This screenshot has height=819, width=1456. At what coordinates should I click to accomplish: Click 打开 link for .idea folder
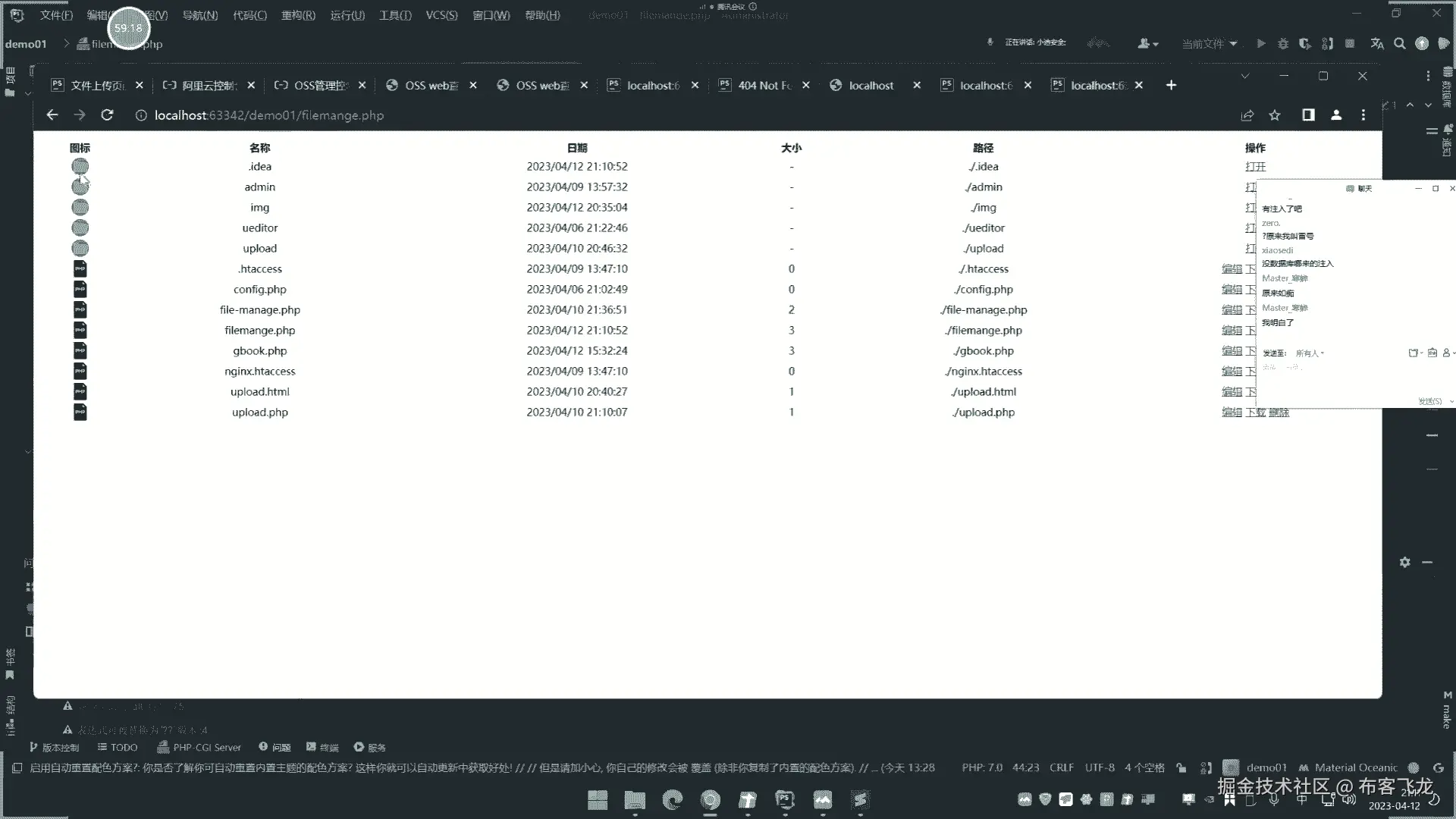[1255, 167]
